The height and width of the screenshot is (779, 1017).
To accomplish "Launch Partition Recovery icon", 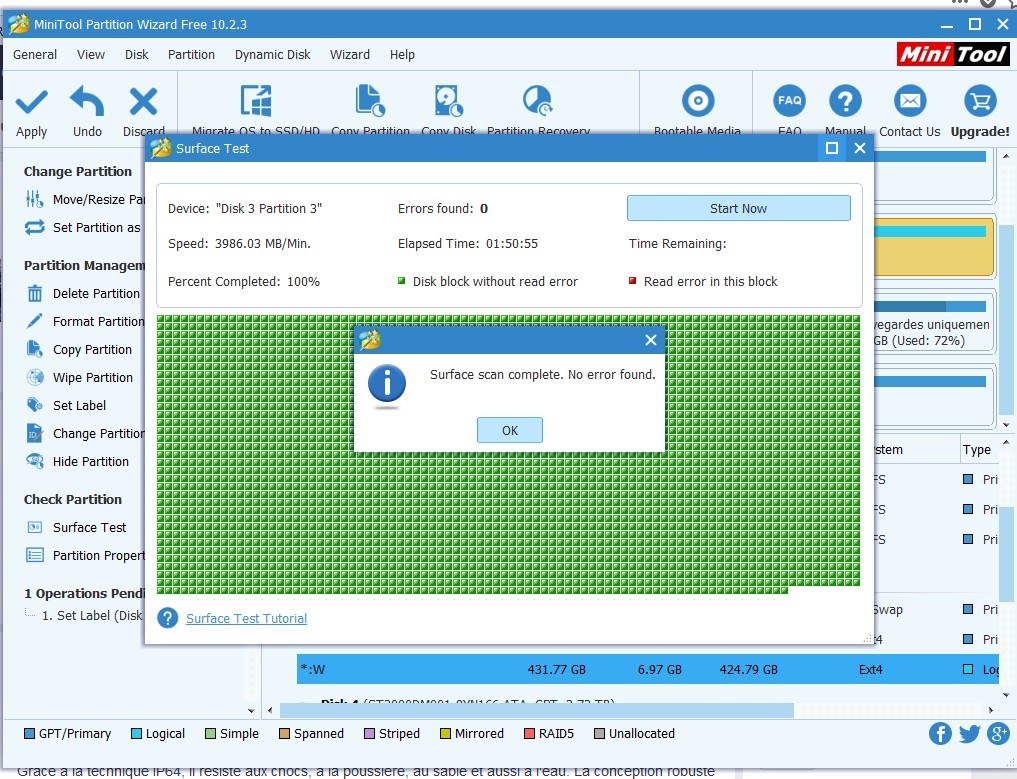I will [538, 101].
